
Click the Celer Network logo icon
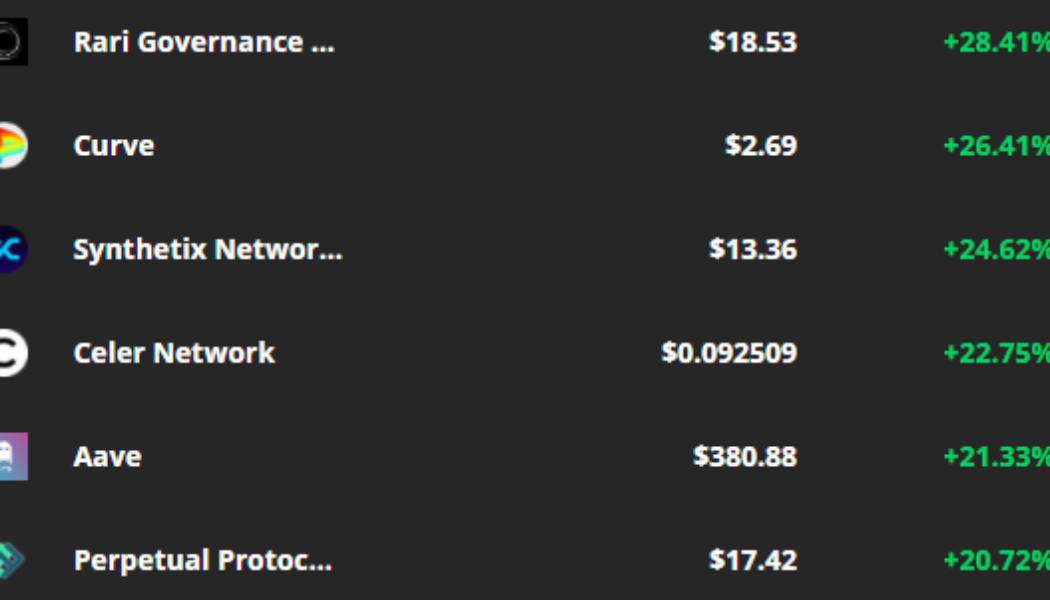click(12, 353)
